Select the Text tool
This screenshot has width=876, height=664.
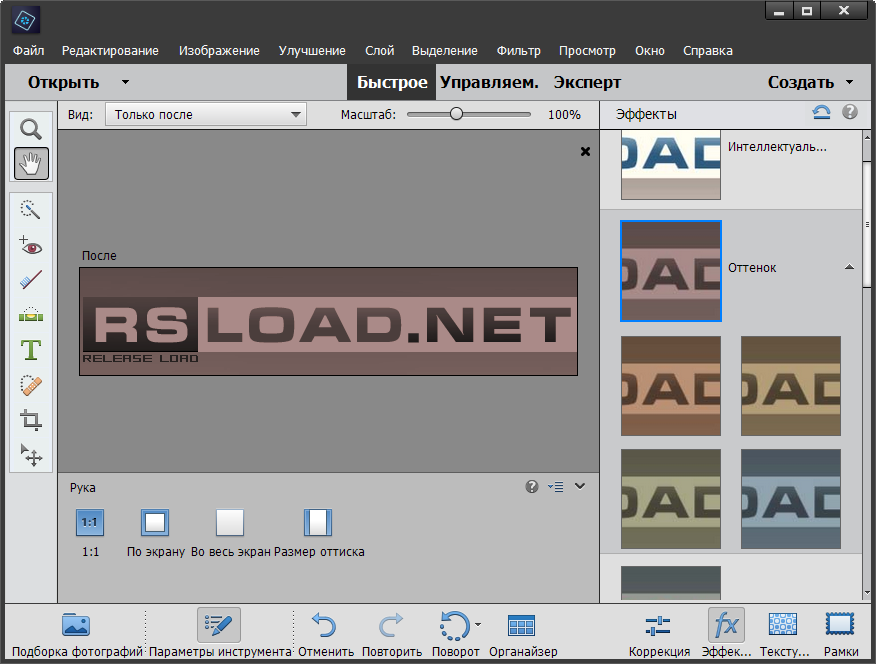[31, 350]
